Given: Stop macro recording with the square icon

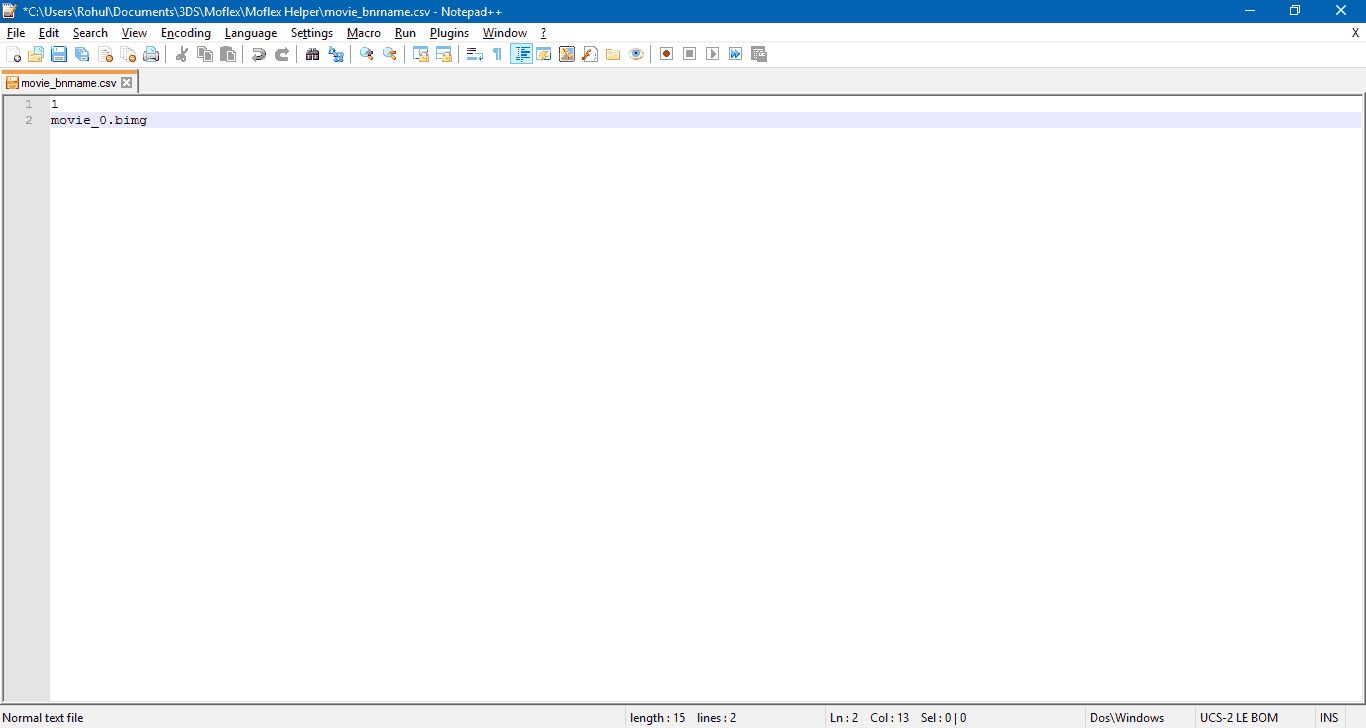Looking at the screenshot, I should coord(690,54).
